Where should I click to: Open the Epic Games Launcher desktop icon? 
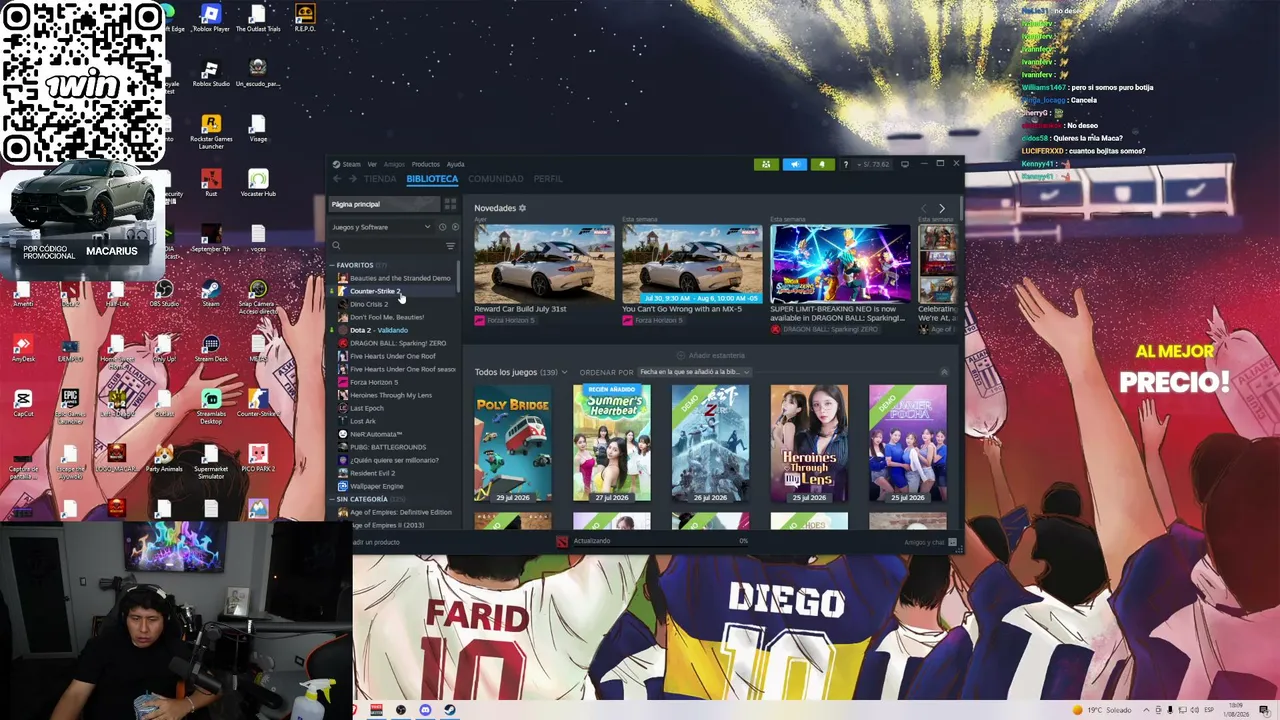tap(69, 407)
